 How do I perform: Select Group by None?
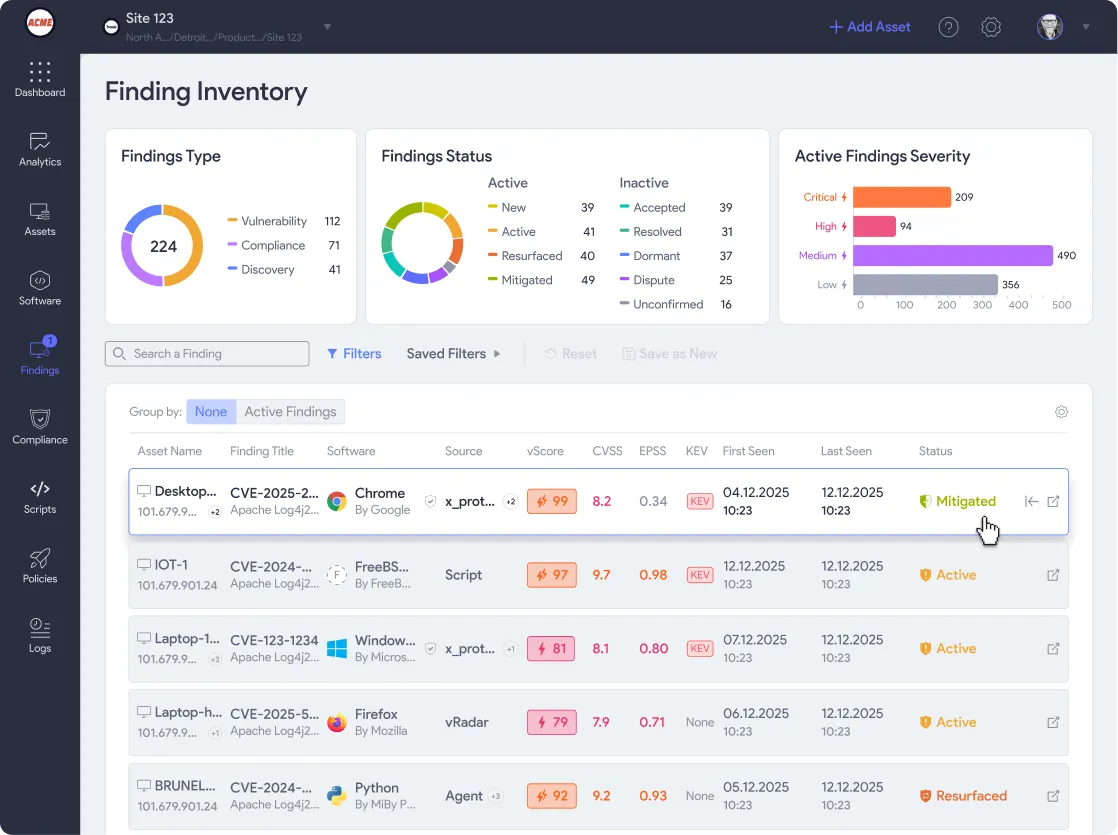[x=211, y=411]
